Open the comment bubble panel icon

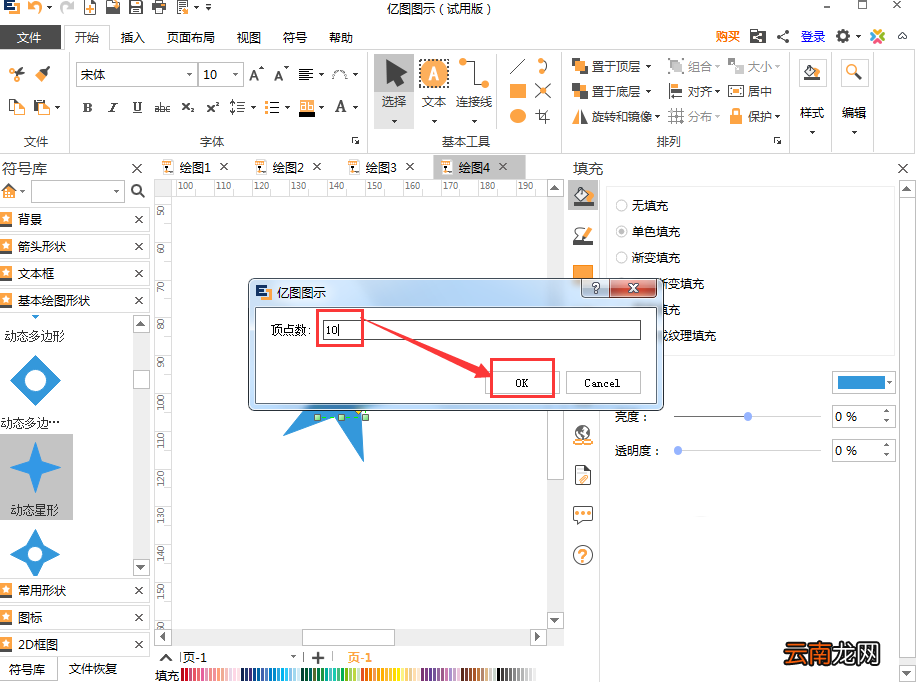click(x=582, y=515)
